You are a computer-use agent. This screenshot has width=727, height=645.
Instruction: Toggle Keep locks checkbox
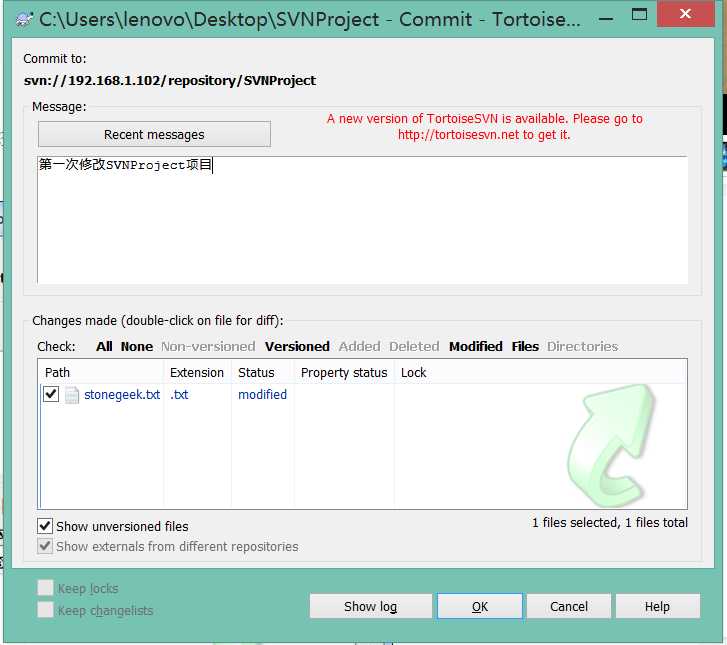(45, 588)
